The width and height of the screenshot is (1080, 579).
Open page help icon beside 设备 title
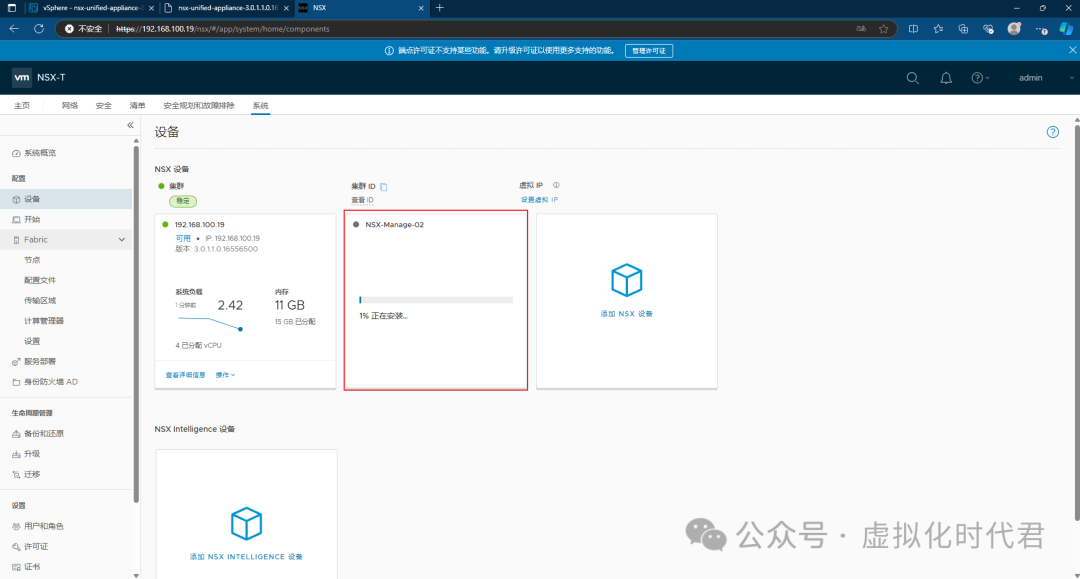click(1052, 132)
